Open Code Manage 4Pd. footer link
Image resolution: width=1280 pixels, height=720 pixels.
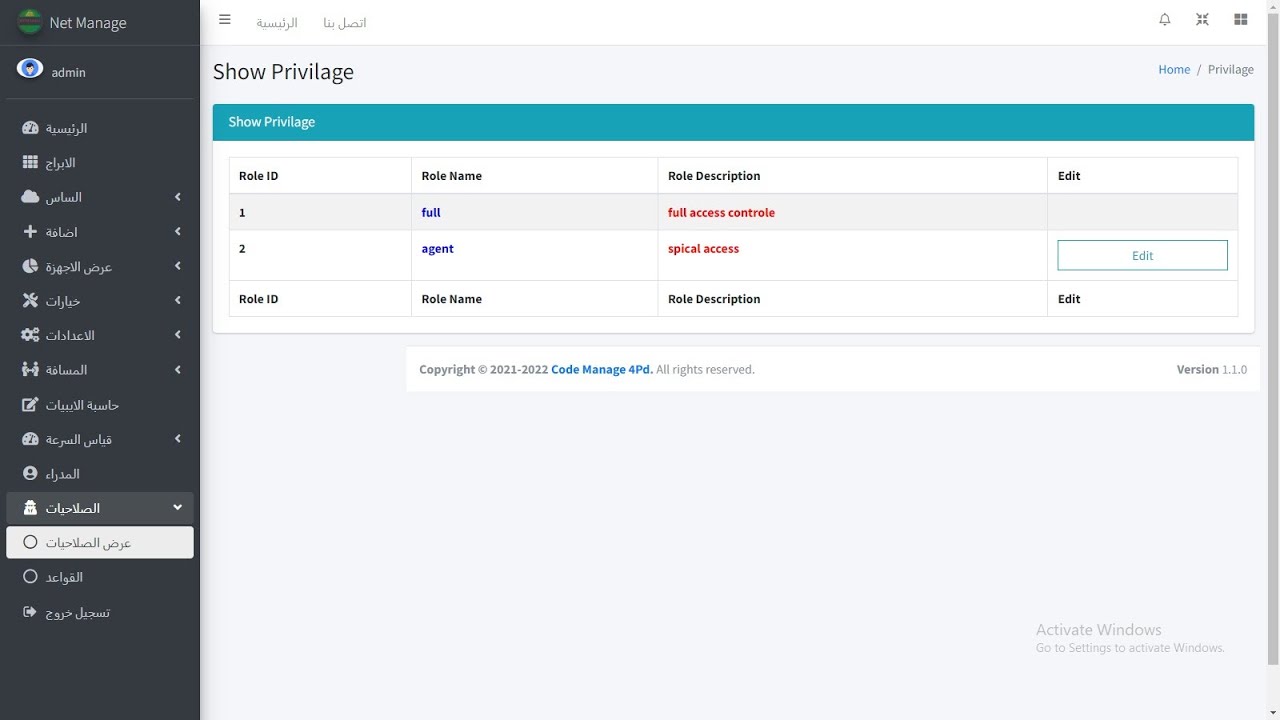[x=602, y=369]
